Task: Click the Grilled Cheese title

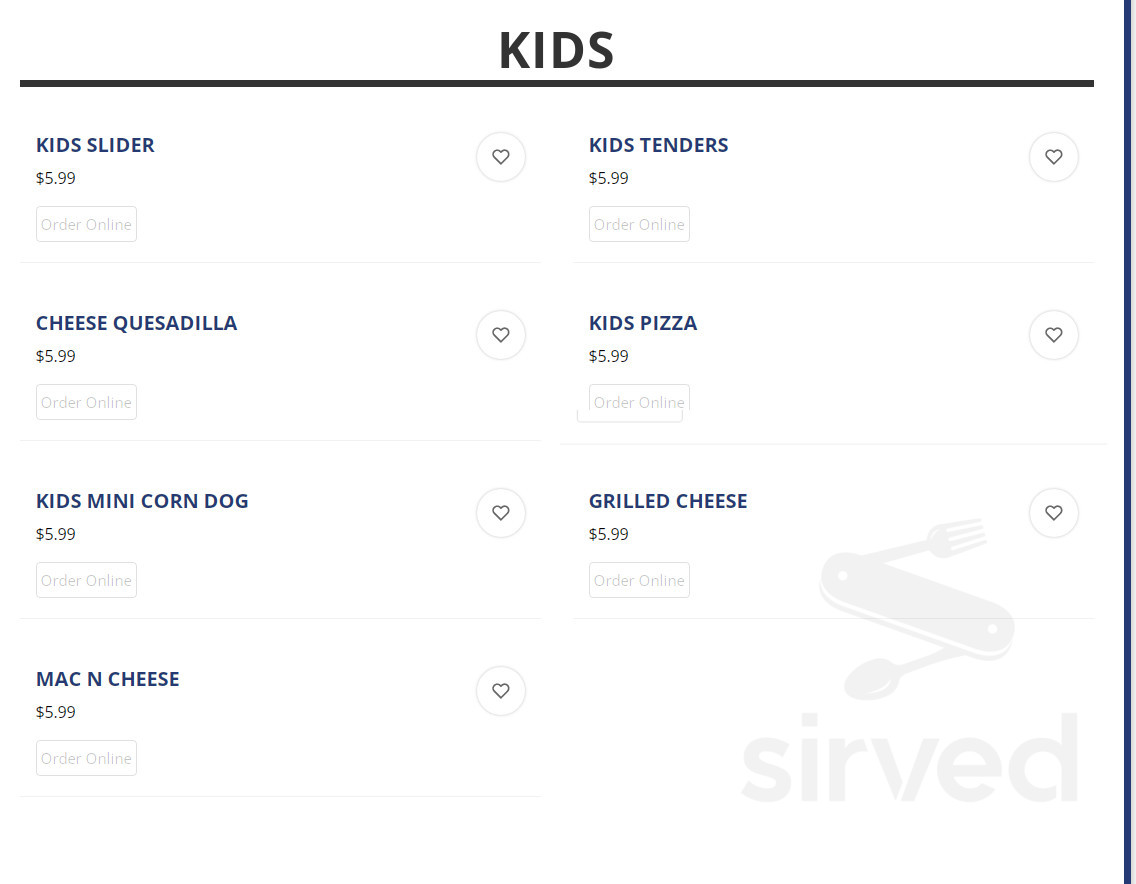Action: [667, 501]
